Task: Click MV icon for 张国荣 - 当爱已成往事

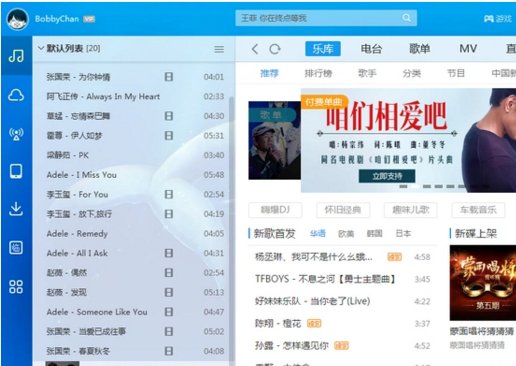Action: click(169, 331)
